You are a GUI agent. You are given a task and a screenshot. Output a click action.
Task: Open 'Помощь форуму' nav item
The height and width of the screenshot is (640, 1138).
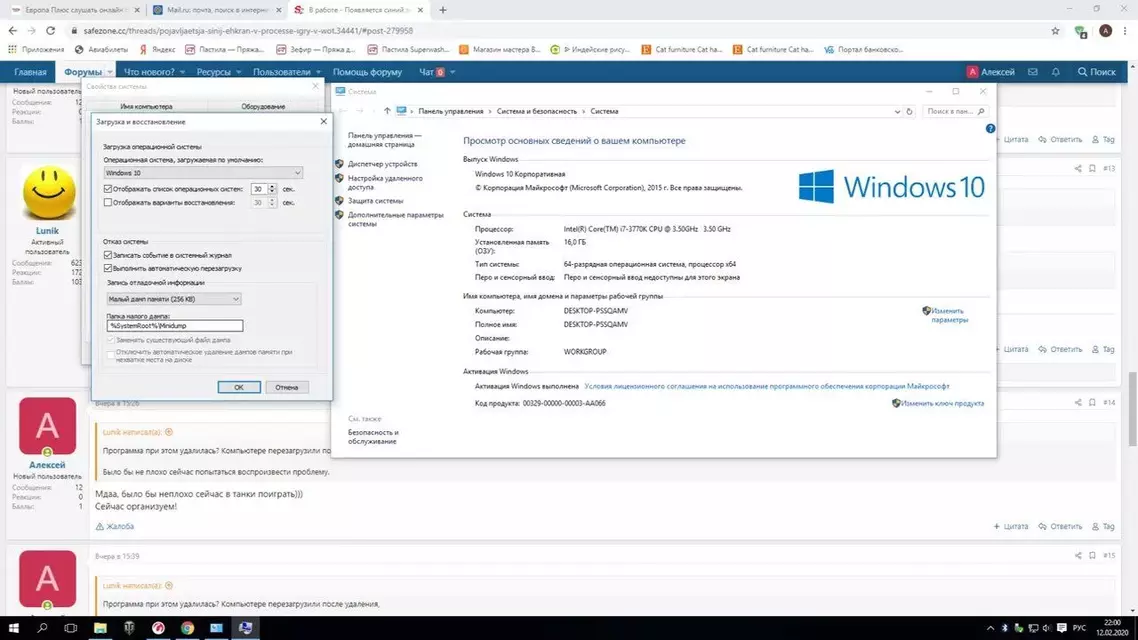click(x=367, y=72)
